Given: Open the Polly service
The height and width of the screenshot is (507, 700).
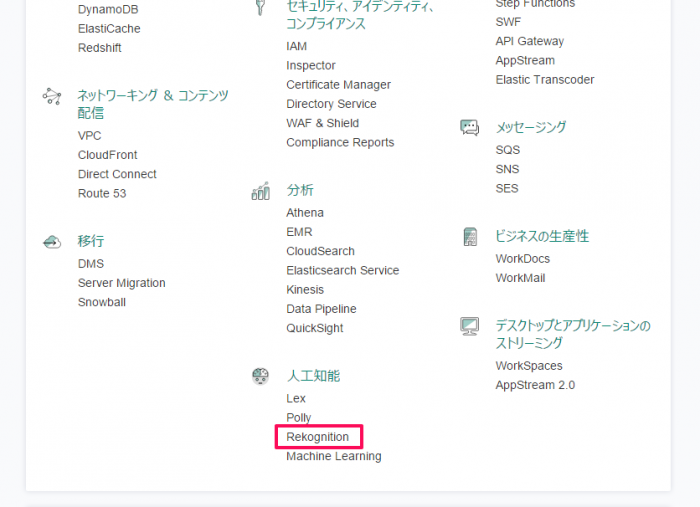Looking at the screenshot, I should (x=299, y=418).
